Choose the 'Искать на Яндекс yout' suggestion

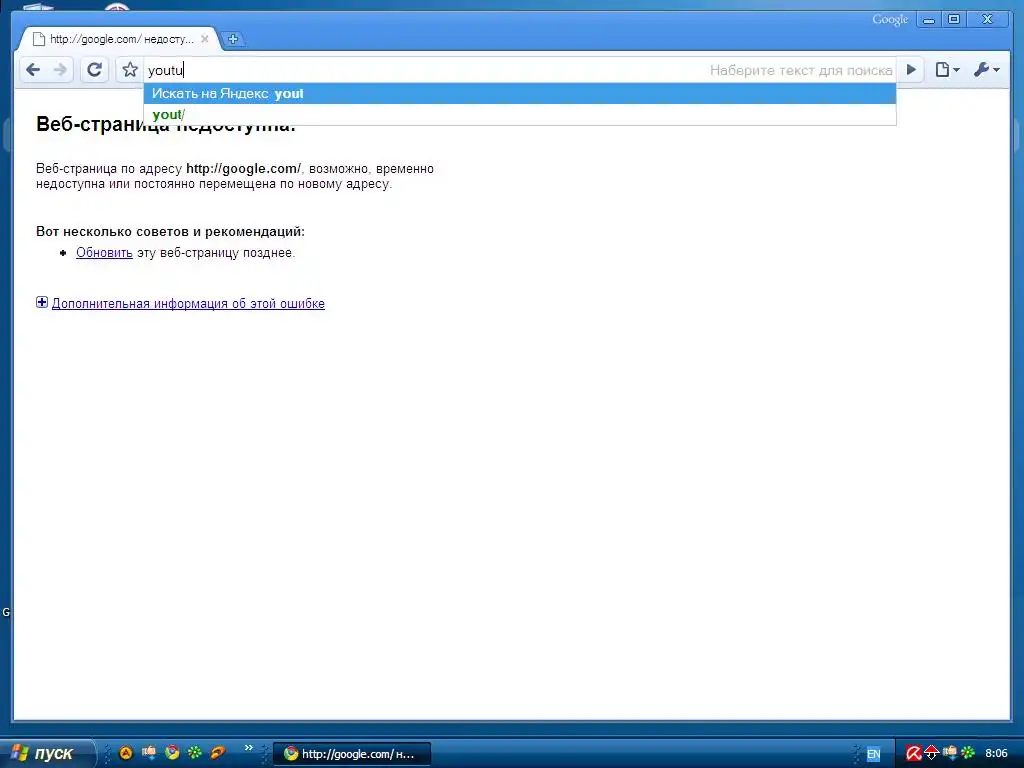pos(520,93)
